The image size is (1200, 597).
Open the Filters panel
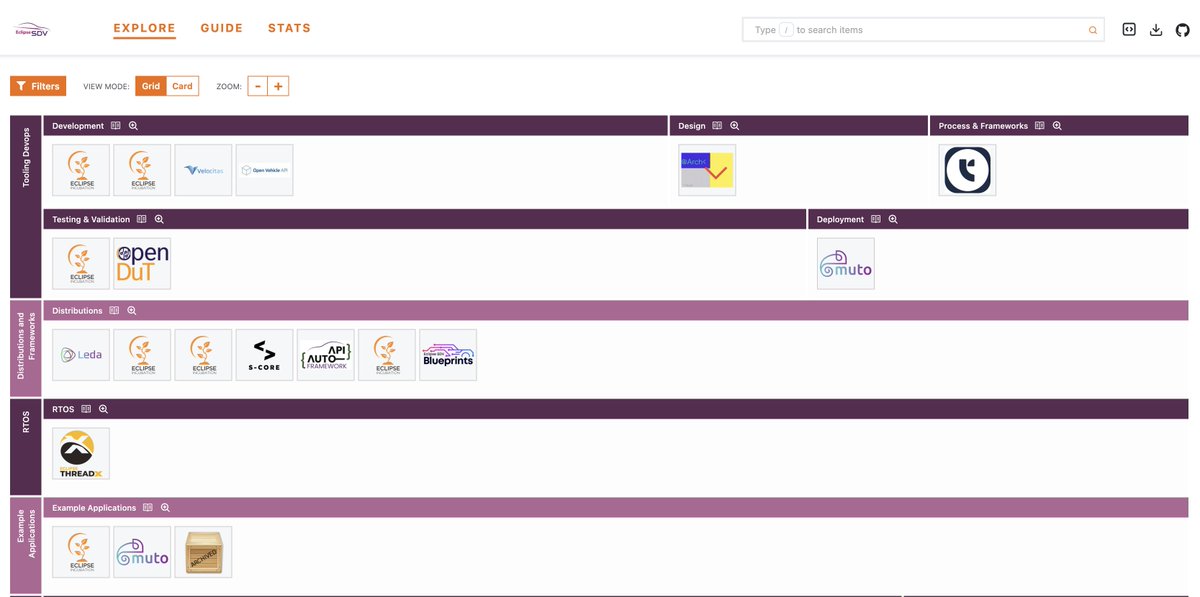point(38,86)
